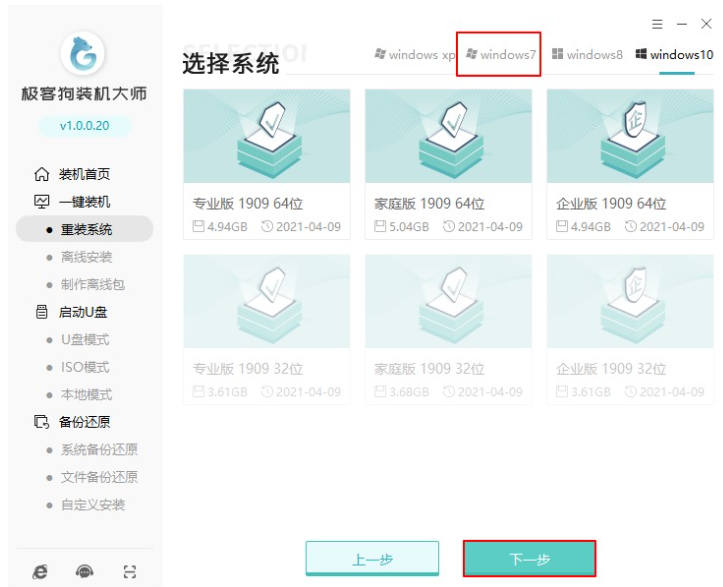Switch to the windows xp tab
The width and height of the screenshot is (723, 587).
[415, 54]
